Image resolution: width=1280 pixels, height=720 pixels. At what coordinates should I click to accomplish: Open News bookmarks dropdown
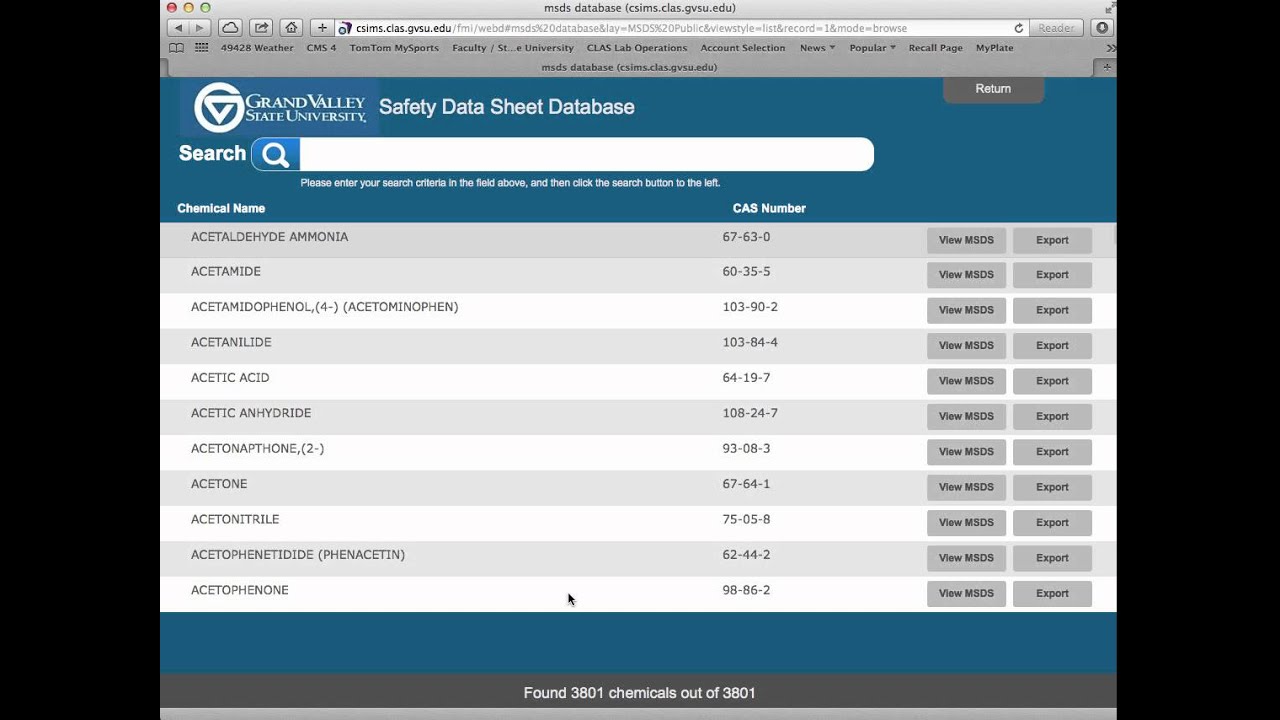tap(817, 48)
